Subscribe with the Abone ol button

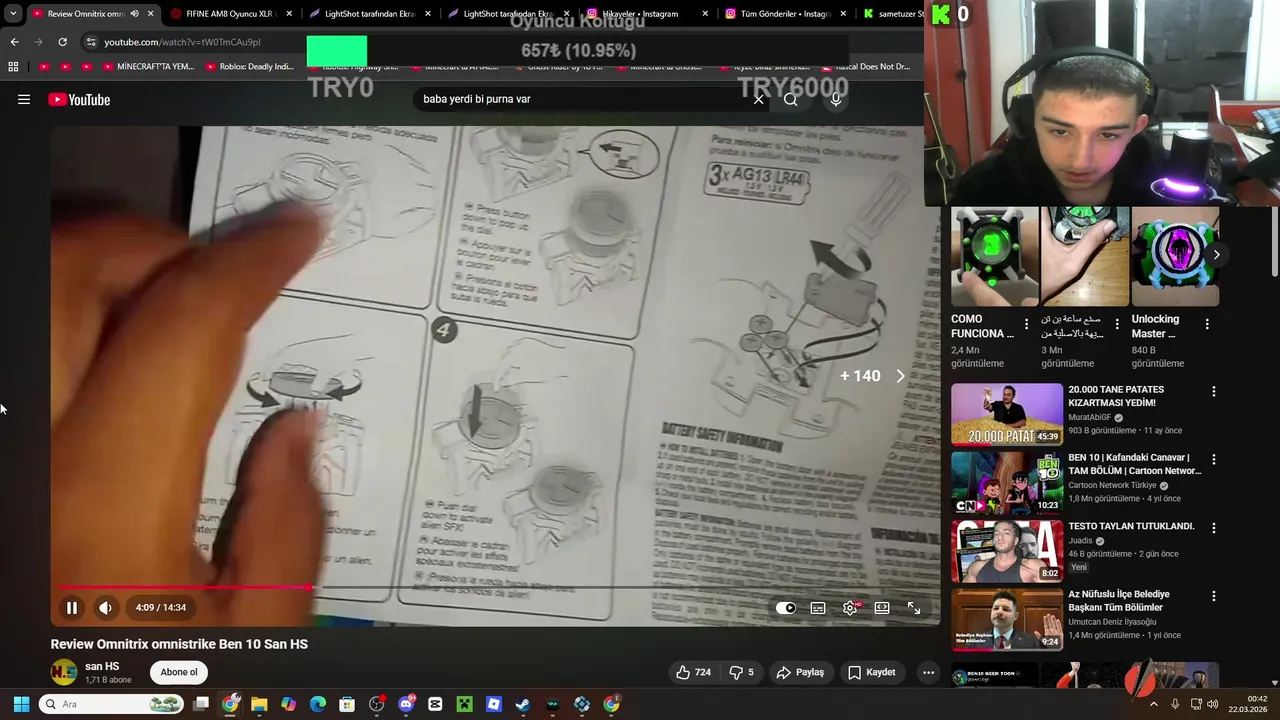179,672
